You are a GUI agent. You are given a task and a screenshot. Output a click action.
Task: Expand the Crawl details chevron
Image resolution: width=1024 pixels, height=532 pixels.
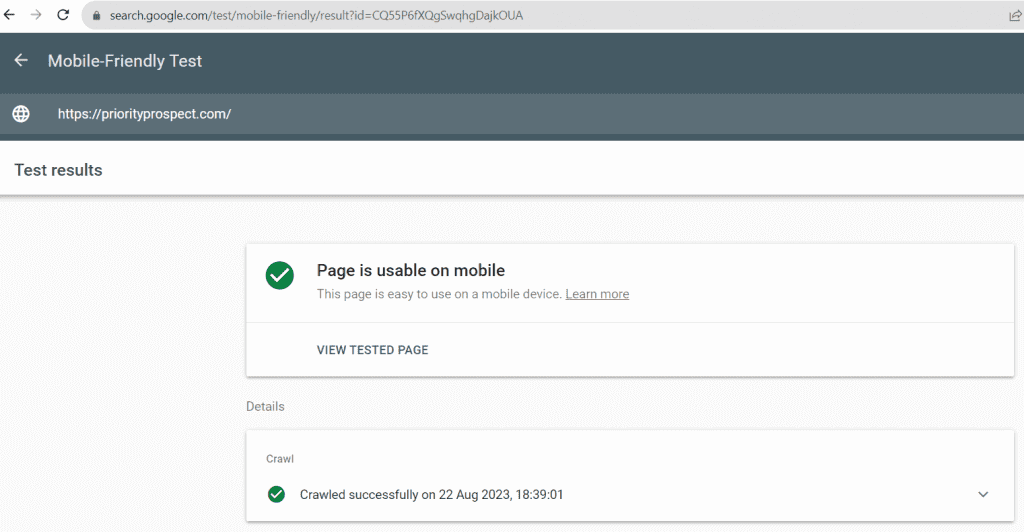983,494
